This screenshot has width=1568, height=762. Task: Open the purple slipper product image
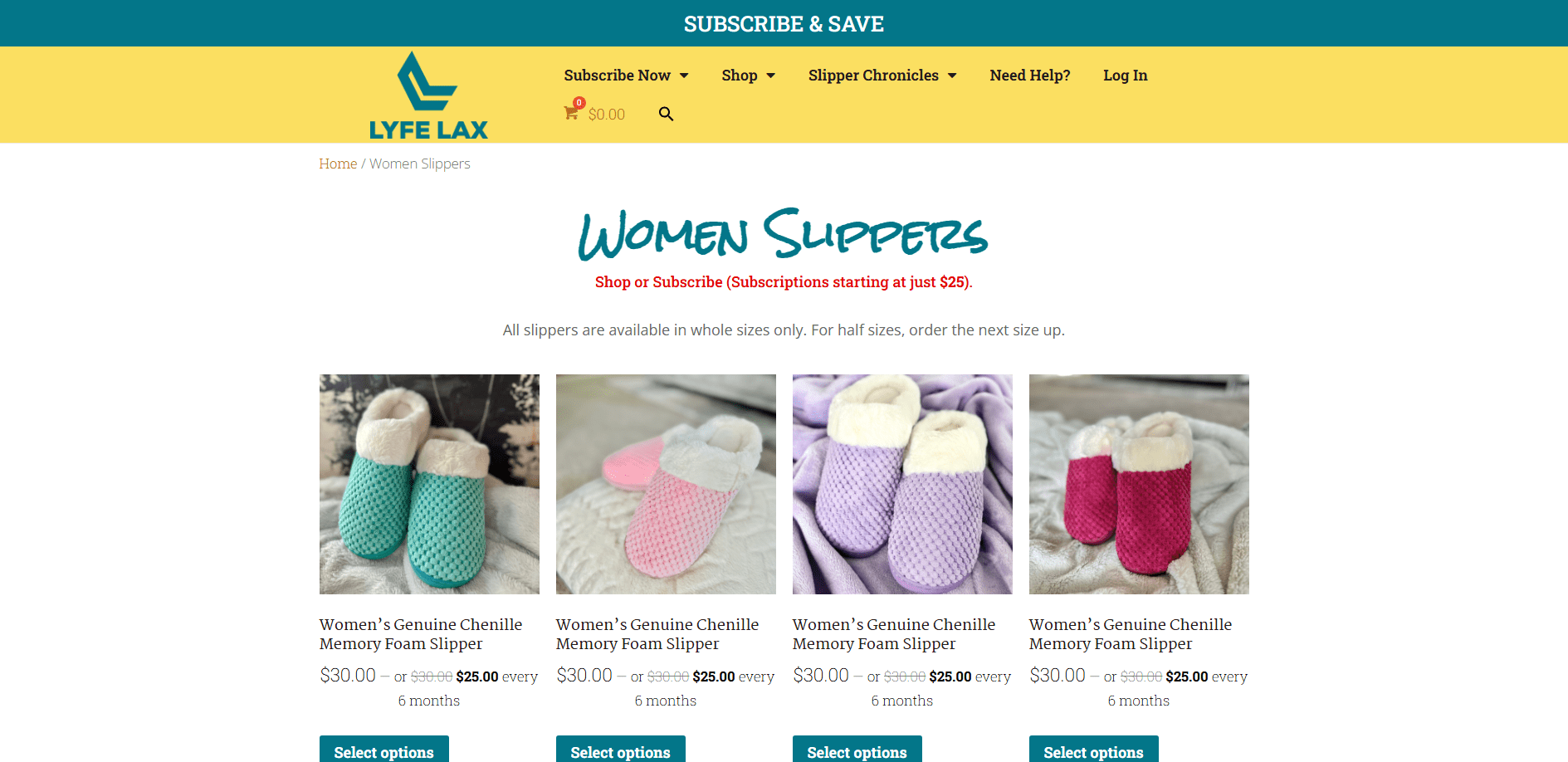pos(902,484)
